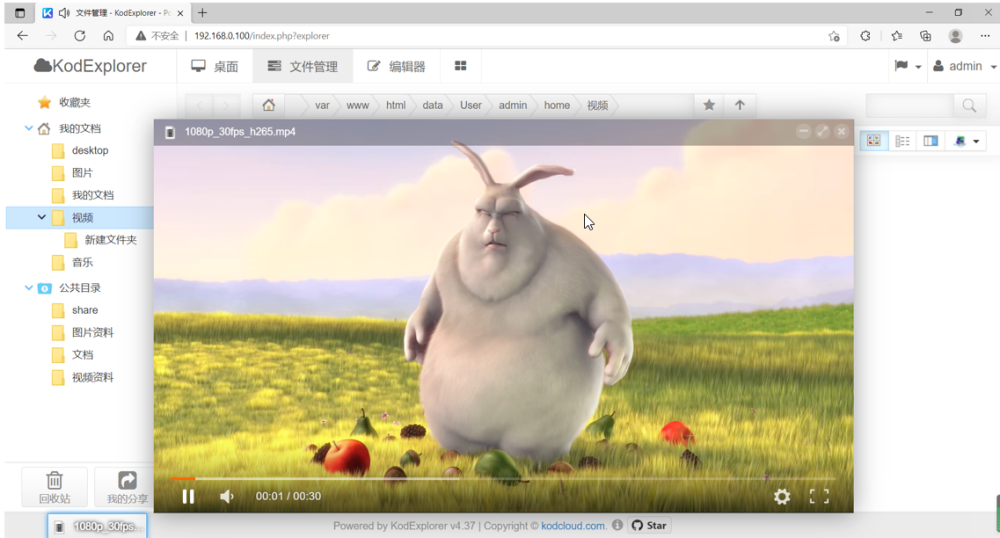Switch to the 编辑器 editor tab
1000x538 pixels.
pyautogui.click(x=397, y=67)
